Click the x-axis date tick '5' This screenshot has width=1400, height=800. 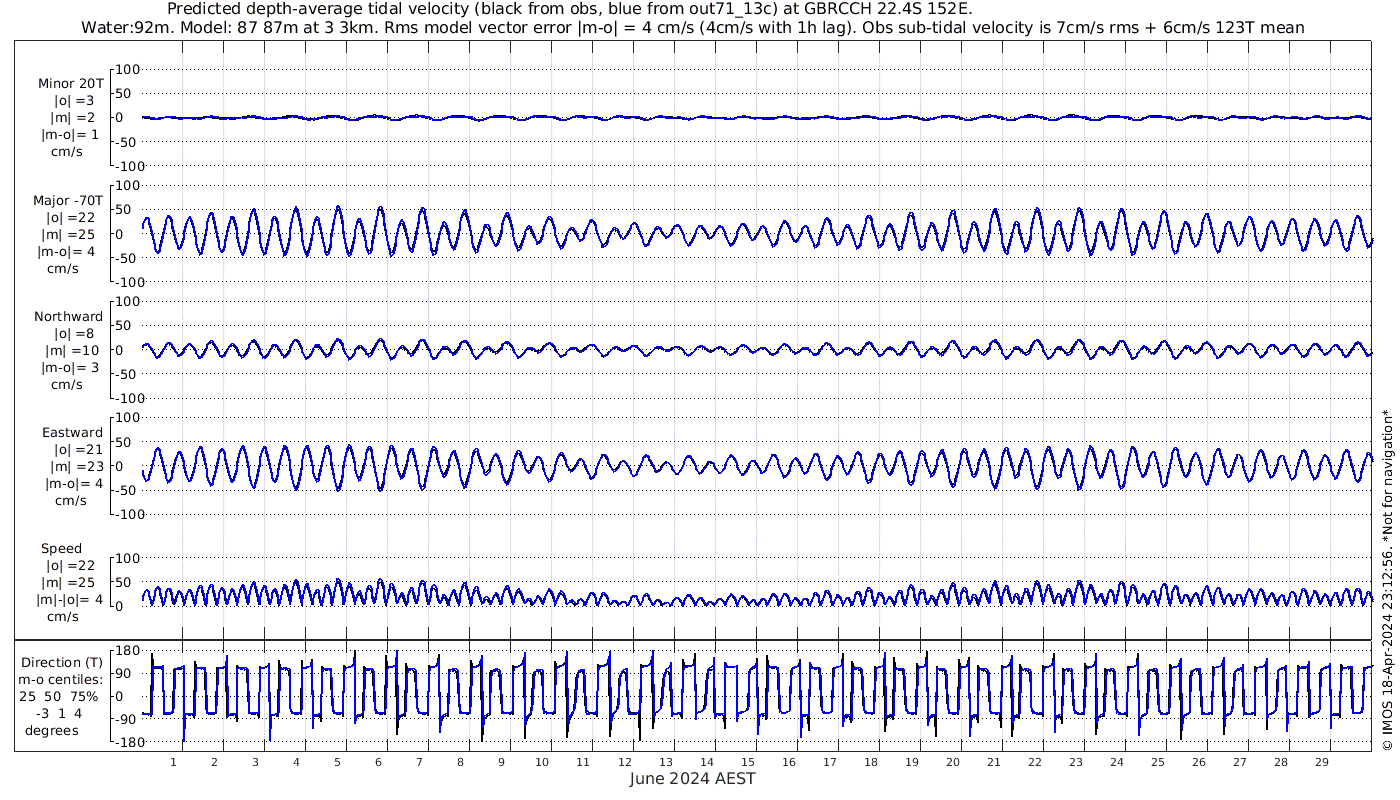337,762
